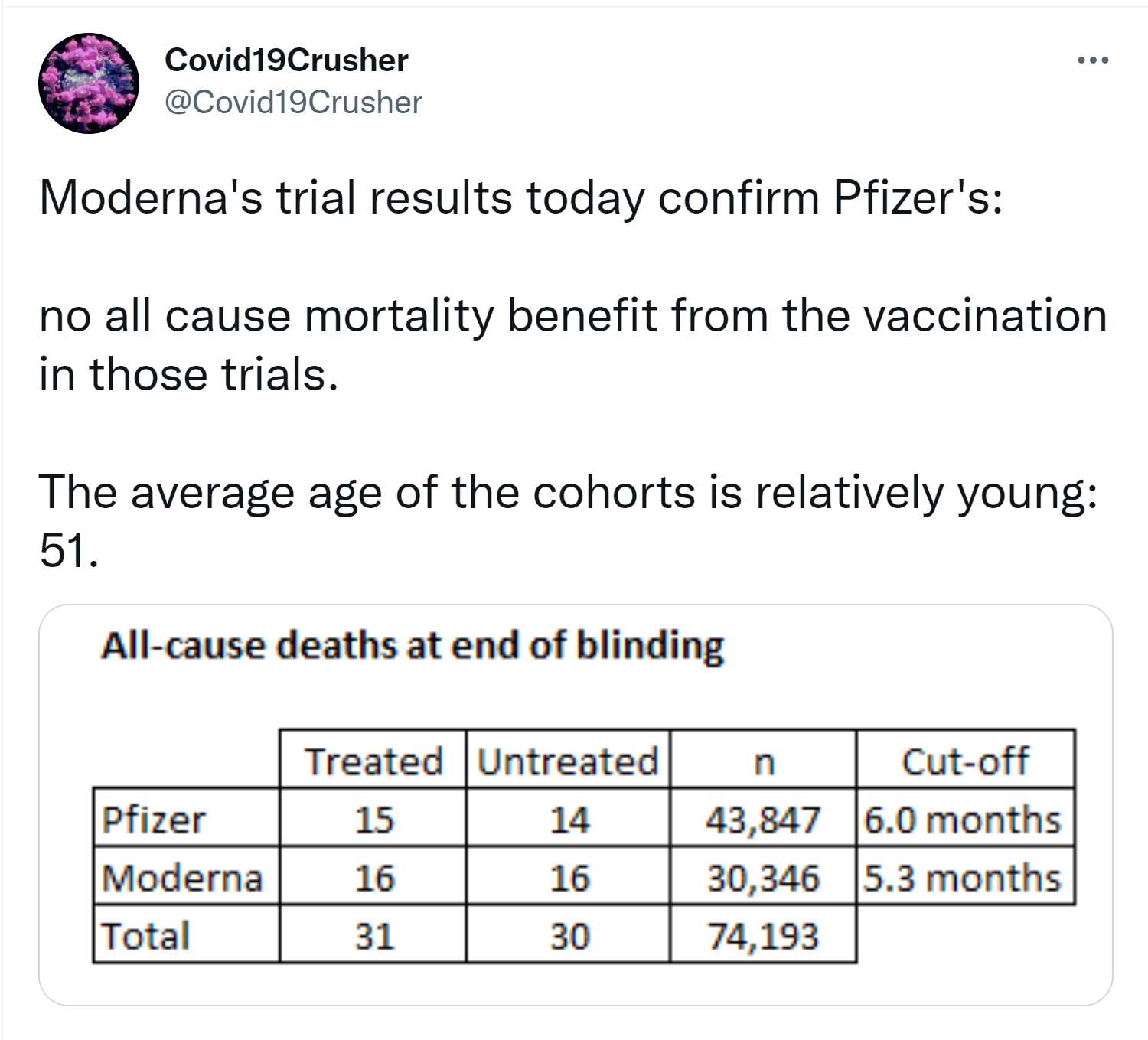
Task: Select the 'Pfizer' row label
Action: [154, 820]
